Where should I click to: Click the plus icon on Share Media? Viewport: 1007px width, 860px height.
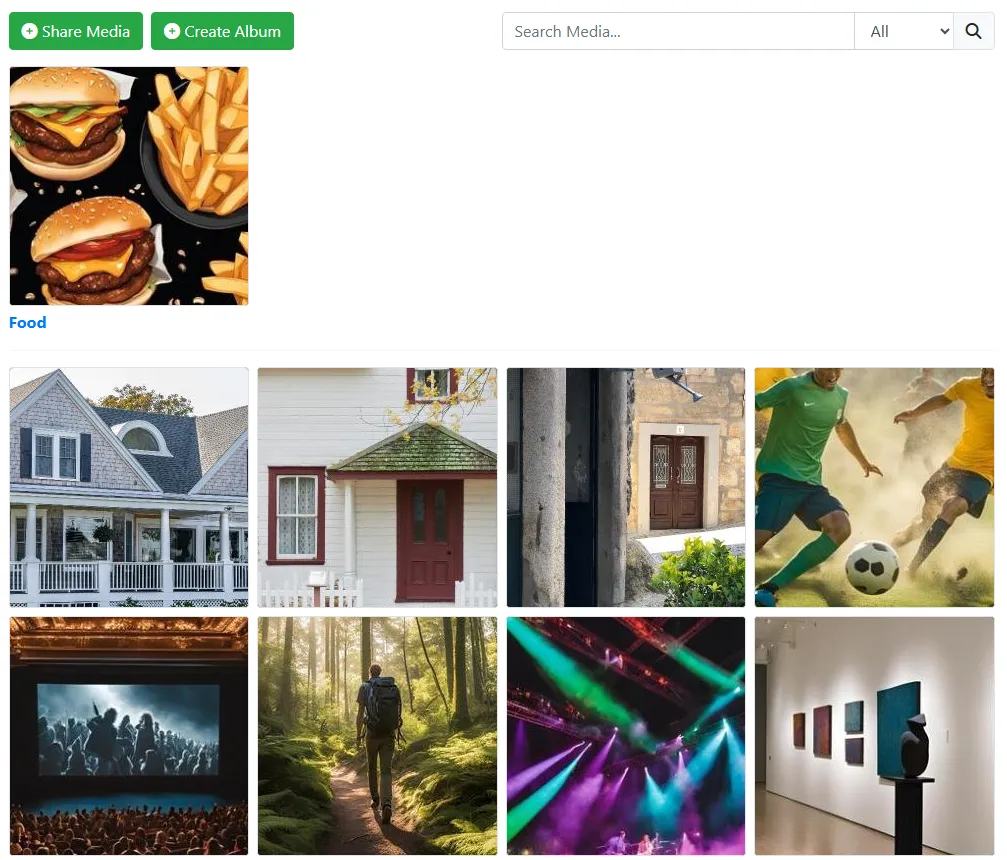30,31
